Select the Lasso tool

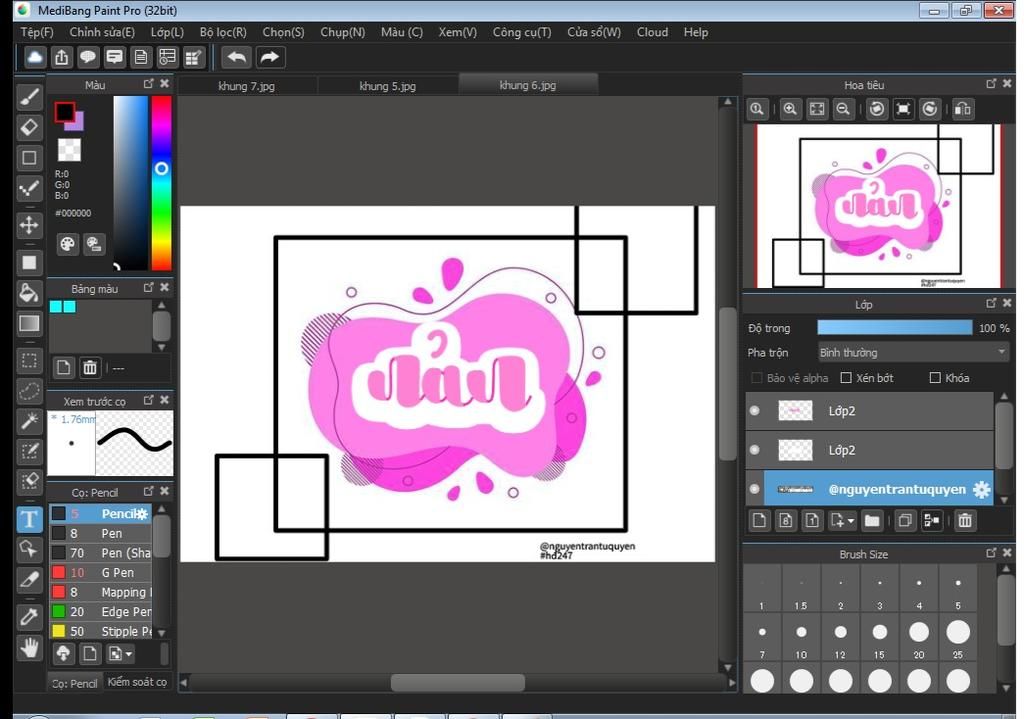(29, 391)
